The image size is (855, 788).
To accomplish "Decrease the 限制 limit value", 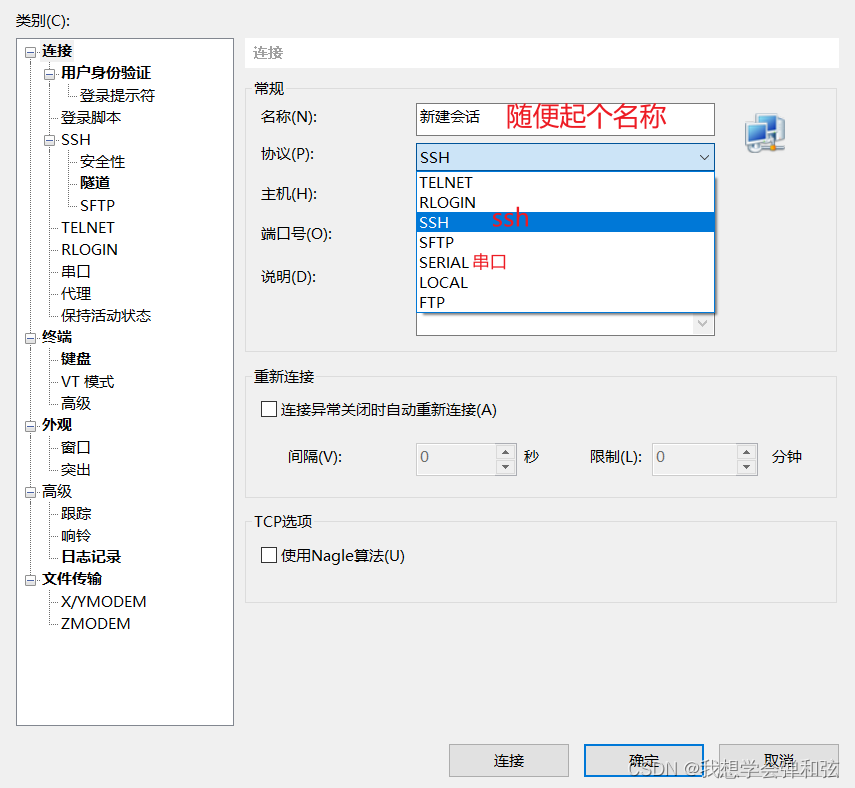I will click(x=746, y=467).
